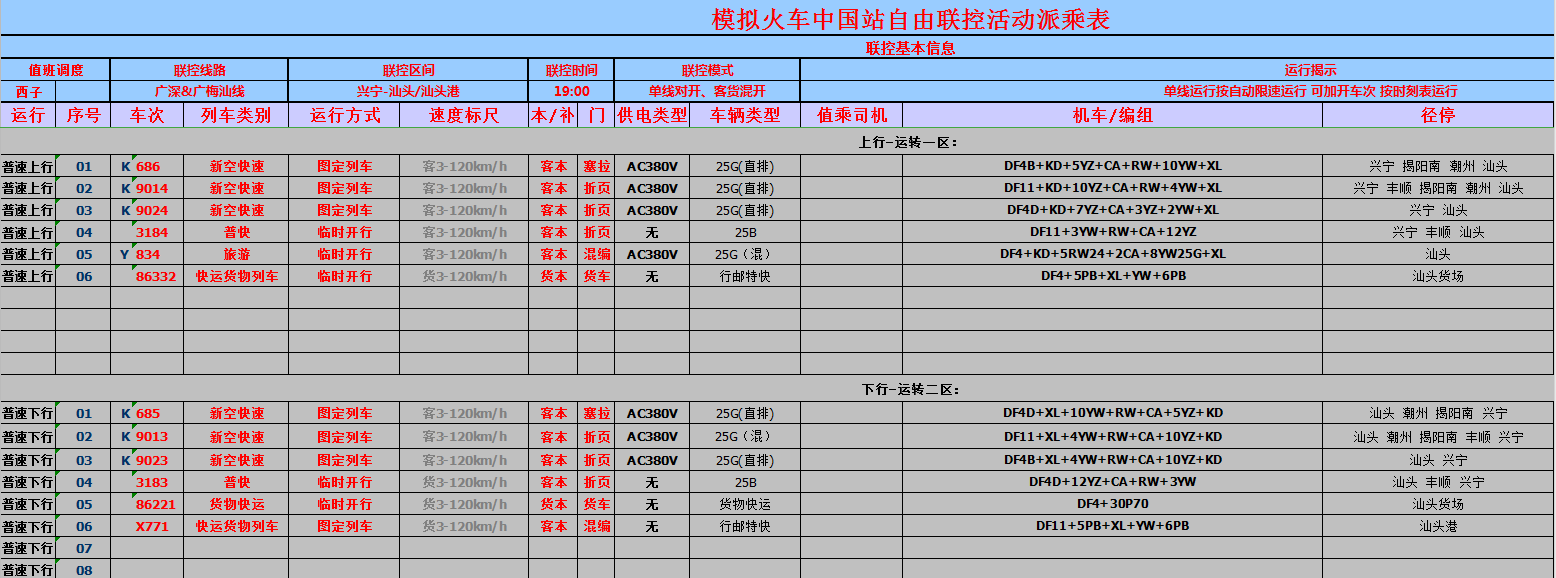
Task: Click the 86332 freight train number cell
Action: coord(147,277)
